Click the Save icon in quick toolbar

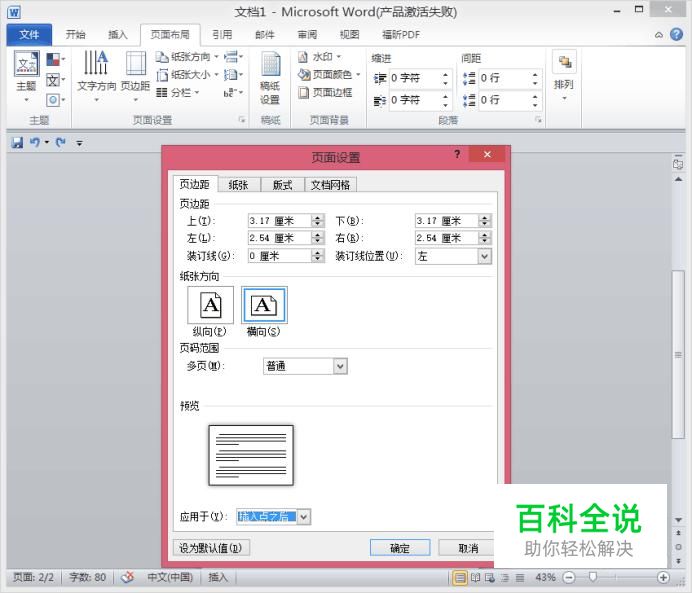point(17,143)
